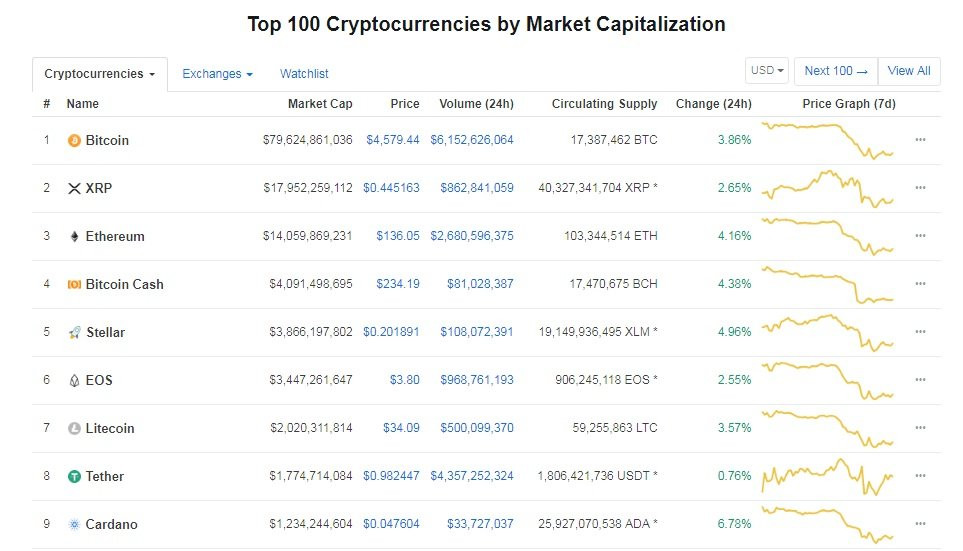This screenshot has height=551, width=963.
Task: Click the Stellar rocket logo icon
Action: pyautogui.click(x=73, y=333)
